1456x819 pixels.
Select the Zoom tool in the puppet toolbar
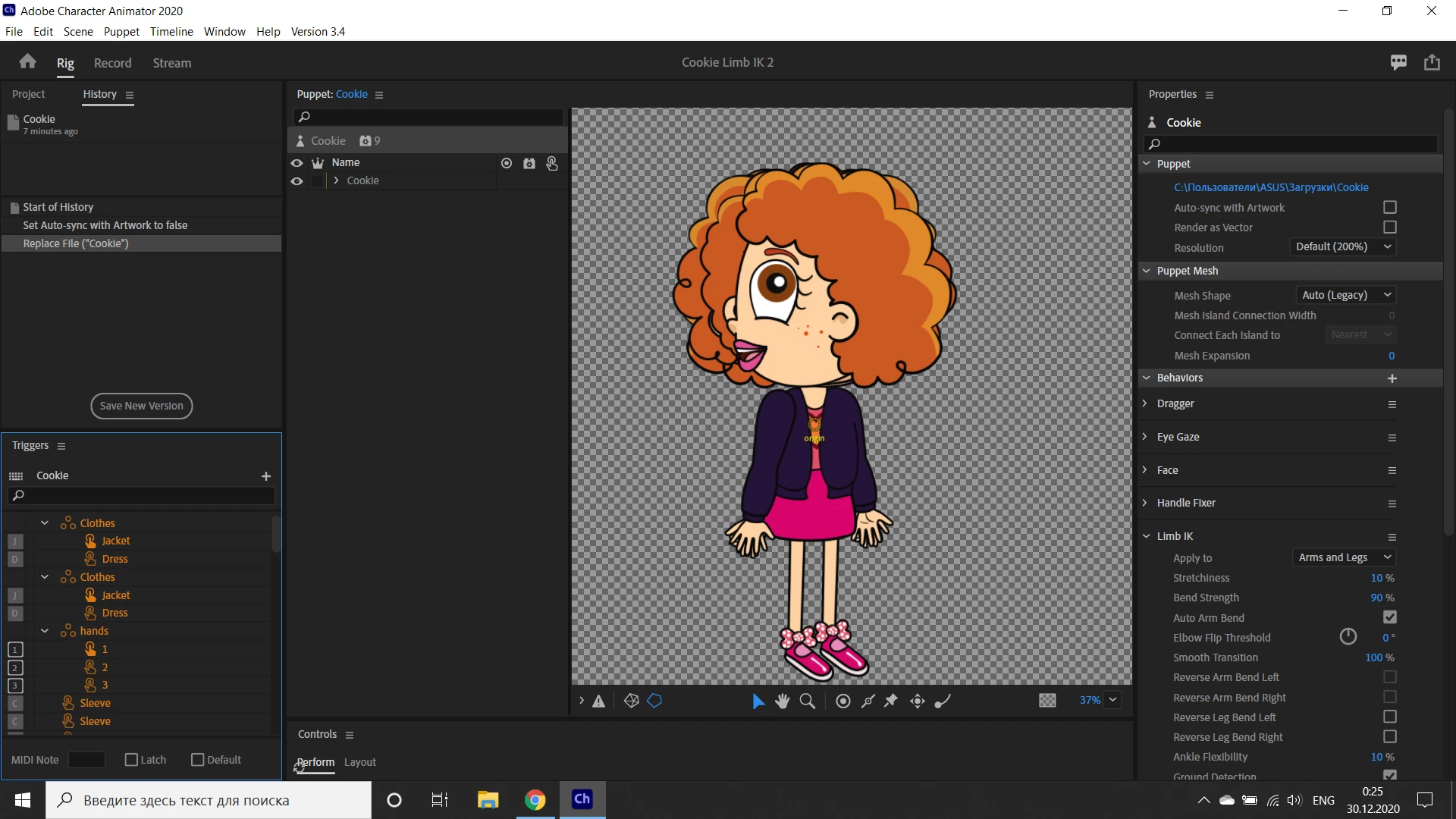(x=808, y=701)
